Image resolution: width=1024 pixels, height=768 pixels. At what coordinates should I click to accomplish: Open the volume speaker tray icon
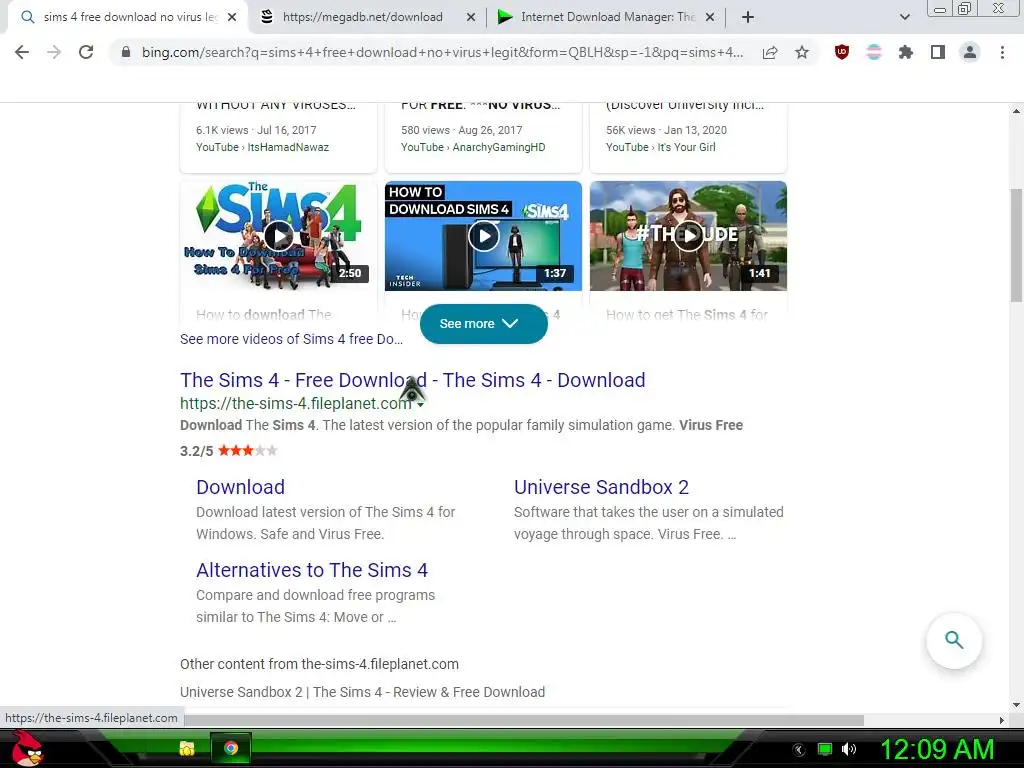click(849, 749)
